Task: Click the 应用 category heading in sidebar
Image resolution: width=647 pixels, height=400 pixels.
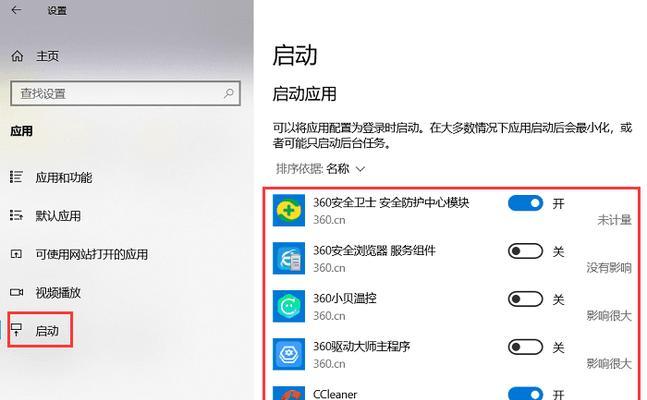Action: 21,131
